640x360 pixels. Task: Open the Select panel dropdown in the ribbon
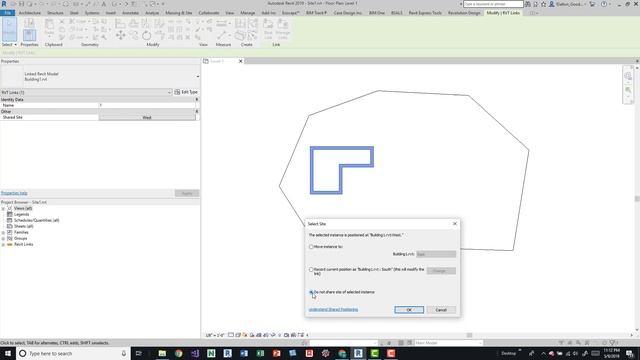(x=9, y=44)
